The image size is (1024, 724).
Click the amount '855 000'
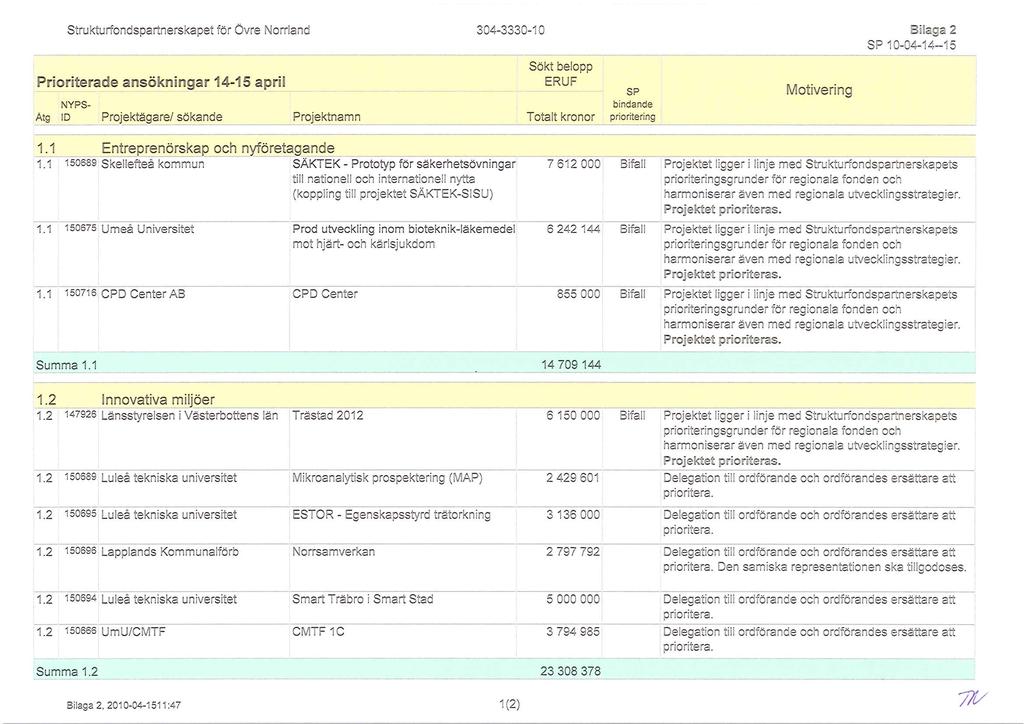(578, 294)
